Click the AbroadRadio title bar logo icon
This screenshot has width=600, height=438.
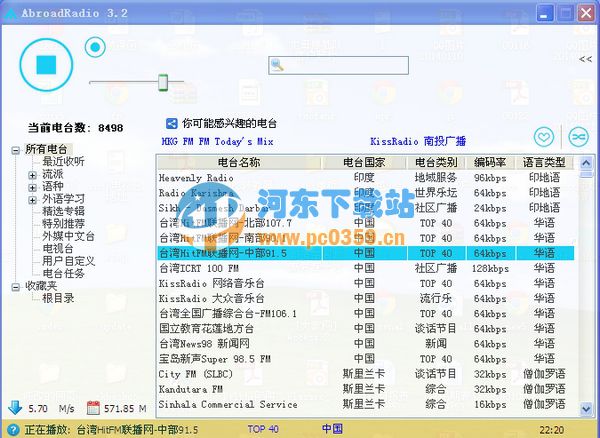click(x=10, y=13)
